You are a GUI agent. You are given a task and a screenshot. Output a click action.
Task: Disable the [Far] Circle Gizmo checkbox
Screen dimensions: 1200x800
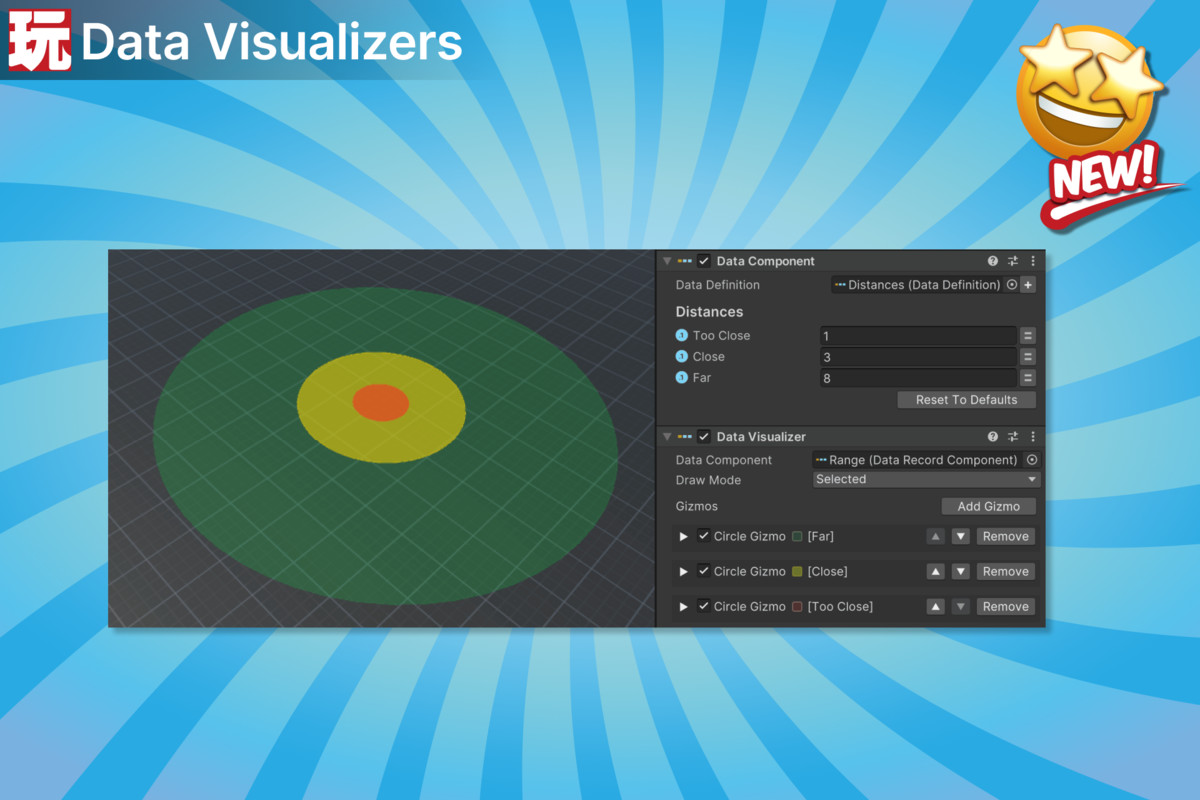[x=703, y=537]
